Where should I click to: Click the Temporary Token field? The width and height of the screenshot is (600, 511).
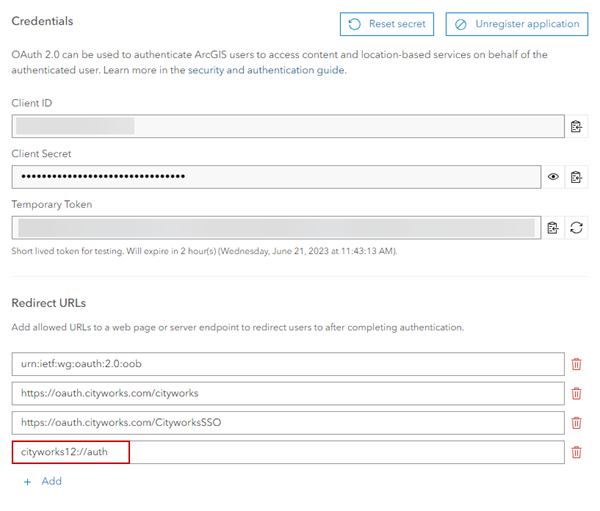pos(276,227)
